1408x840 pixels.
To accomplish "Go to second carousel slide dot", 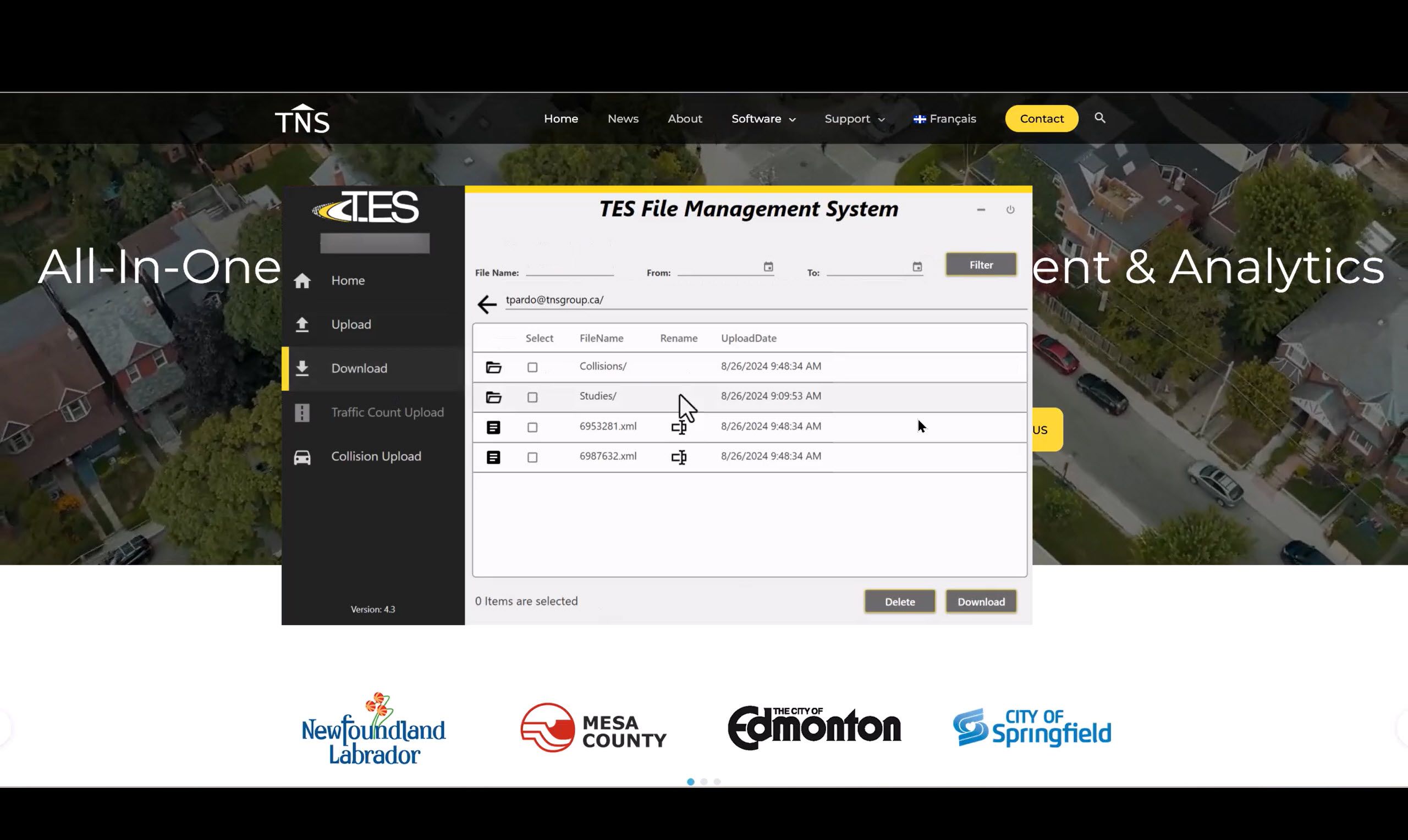I will tap(703, 782).
